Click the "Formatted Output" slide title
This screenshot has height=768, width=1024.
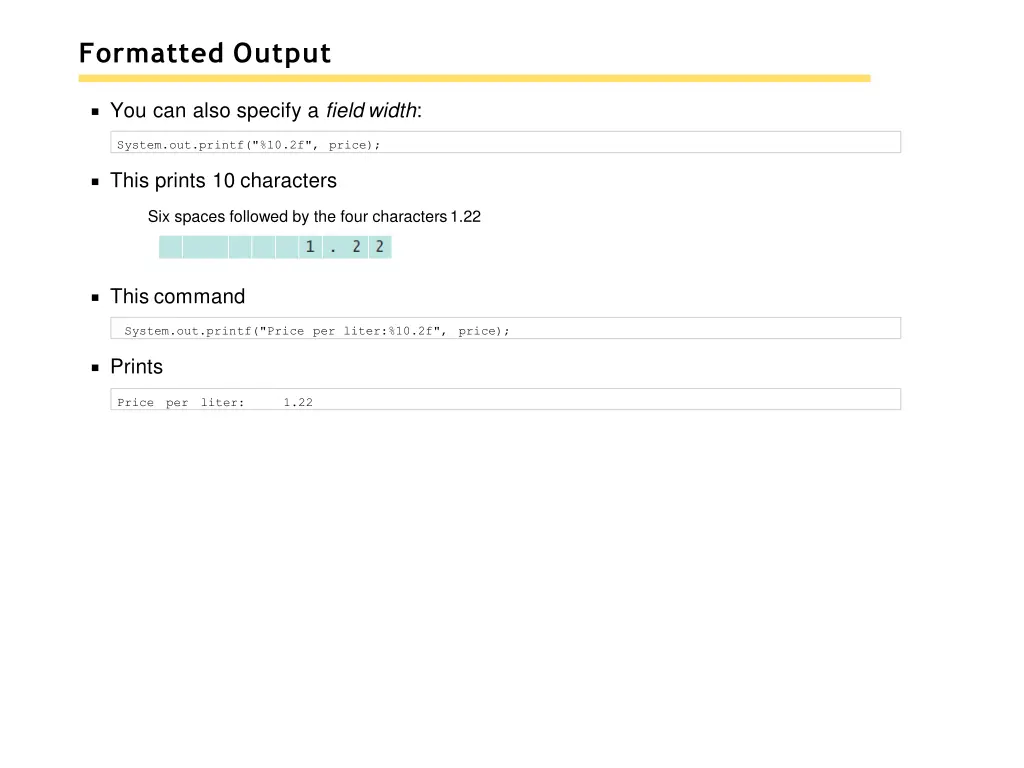(x=205, y=54)
